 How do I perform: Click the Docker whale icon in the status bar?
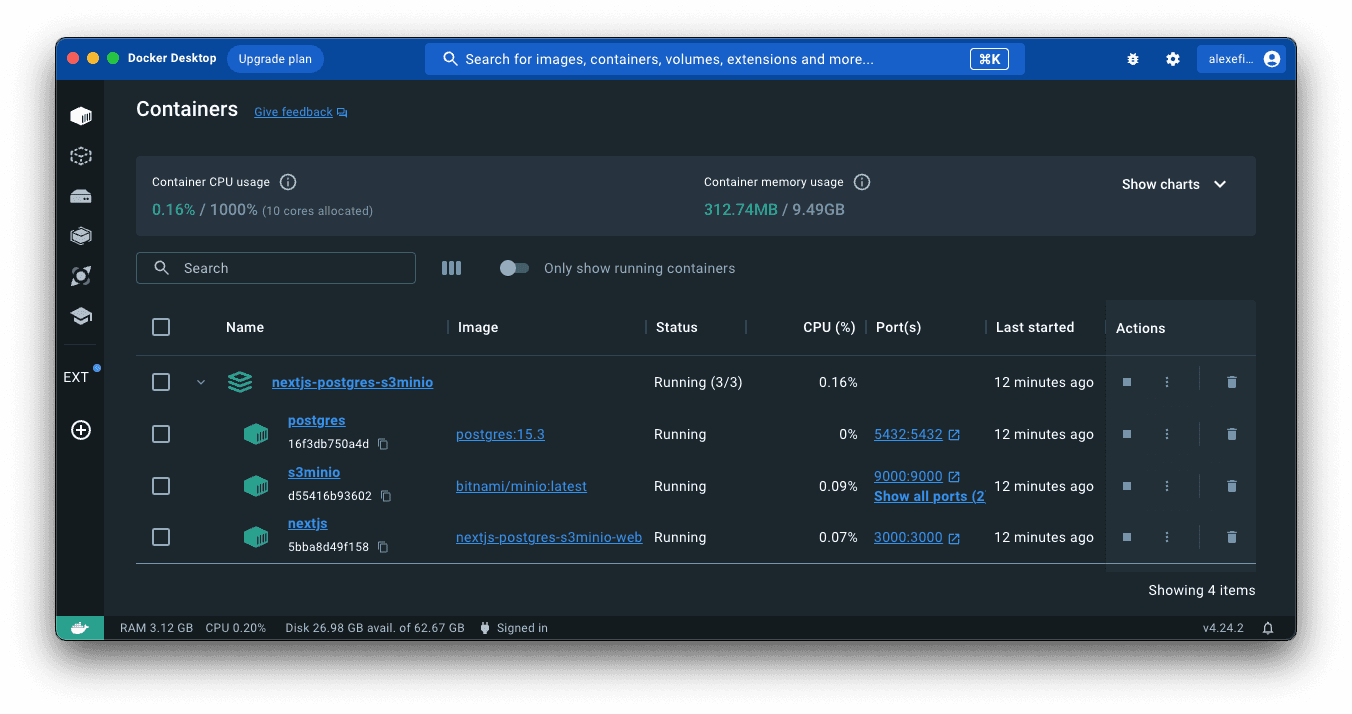tap(80, 628)
